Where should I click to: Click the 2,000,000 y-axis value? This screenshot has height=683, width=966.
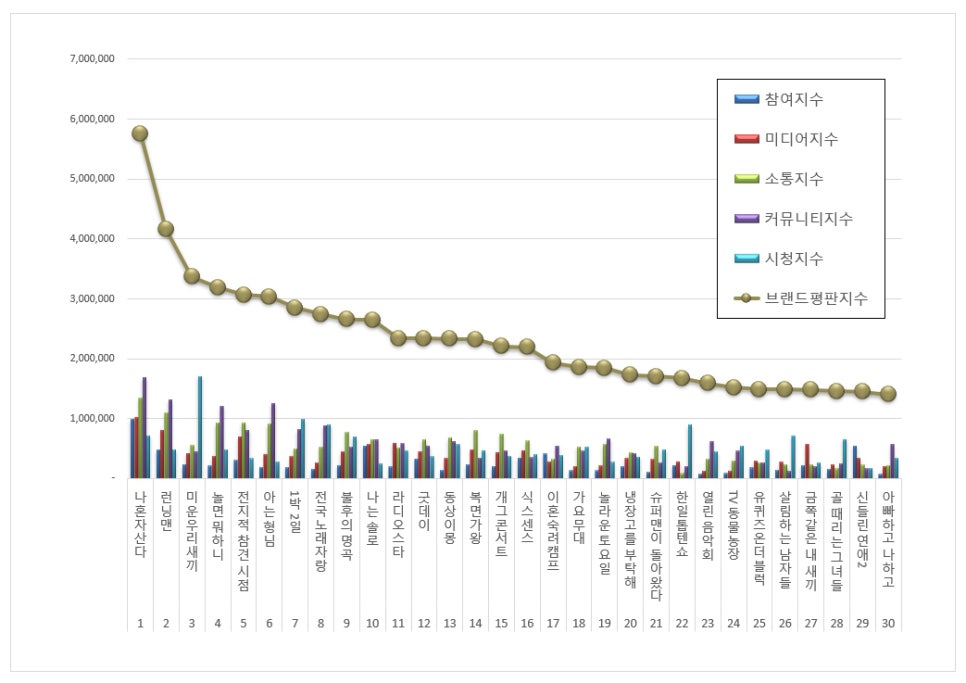[x=92, y=358]
